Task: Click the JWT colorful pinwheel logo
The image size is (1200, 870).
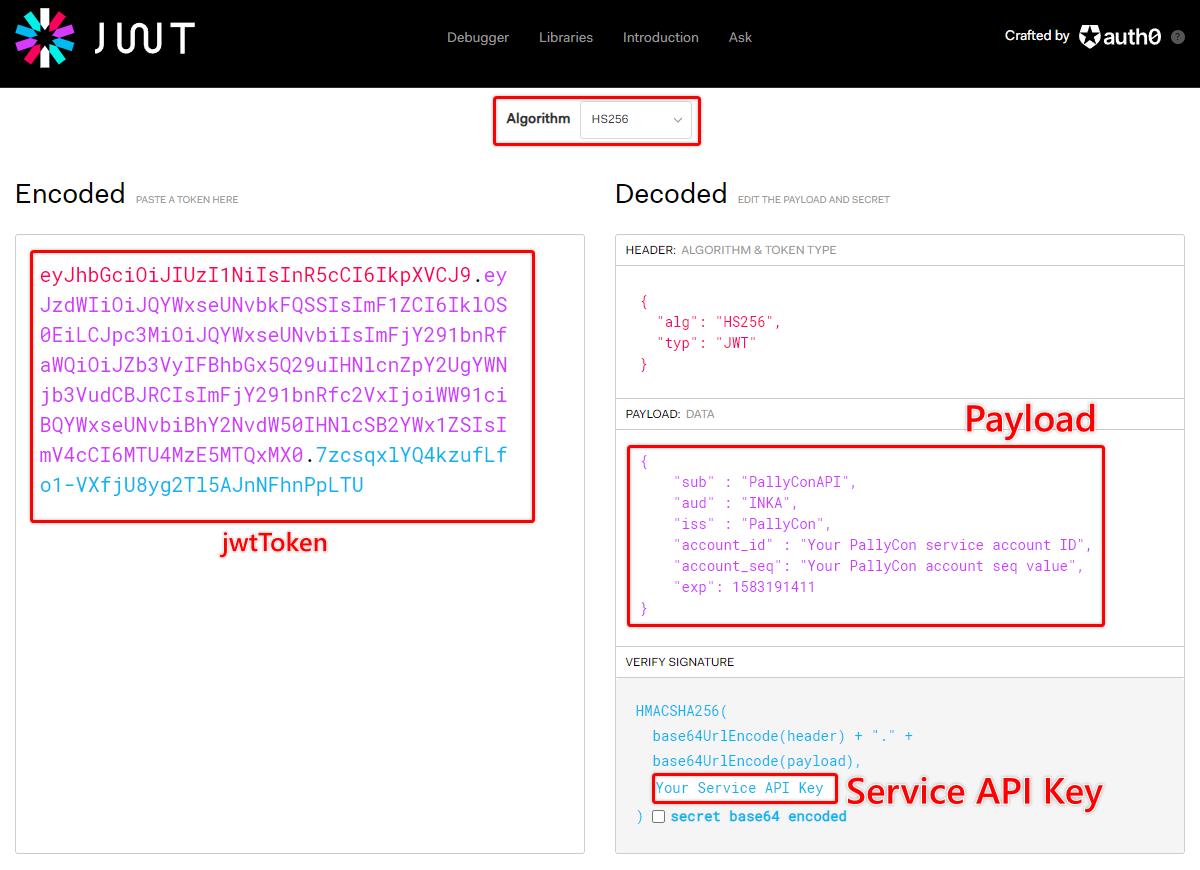Action: [45, 37]
